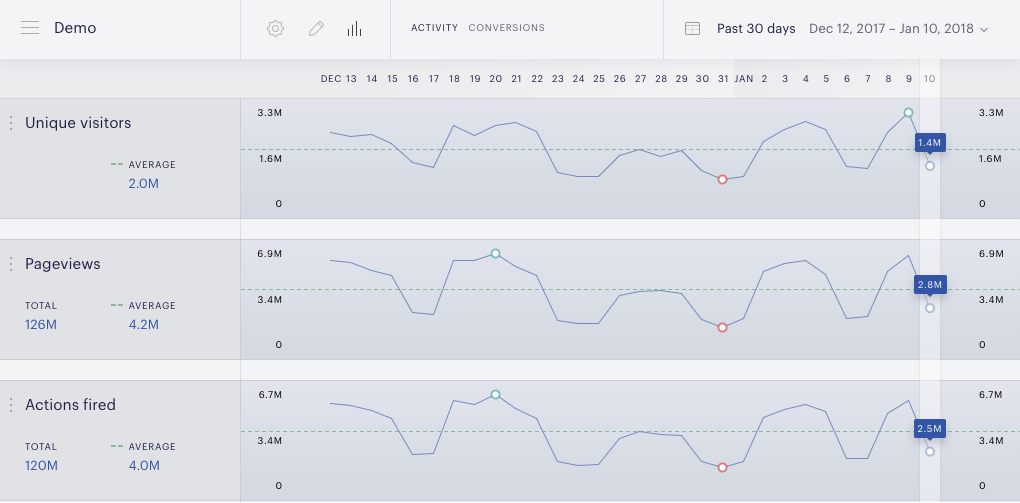The height and width of the screenshot is (503, 1020).
Task: Click the Unique visitors peak marker on Jan 9
Action: 909,113
